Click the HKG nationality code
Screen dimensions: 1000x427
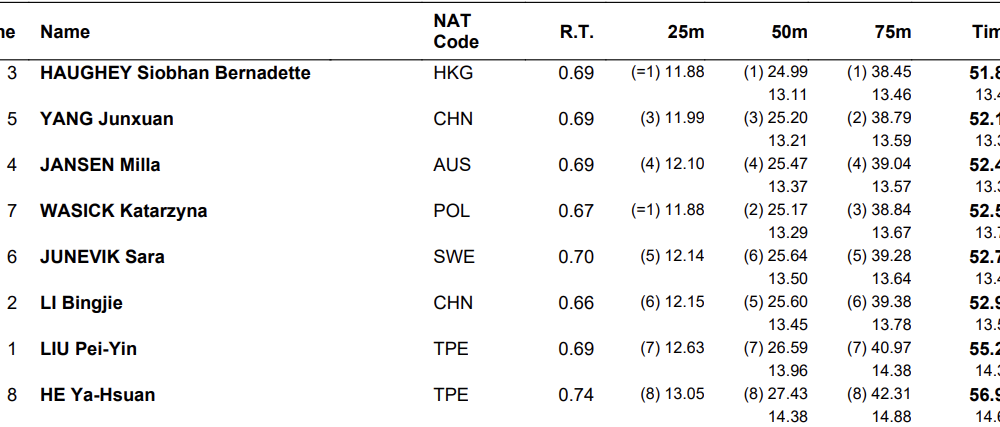(453, 73)
